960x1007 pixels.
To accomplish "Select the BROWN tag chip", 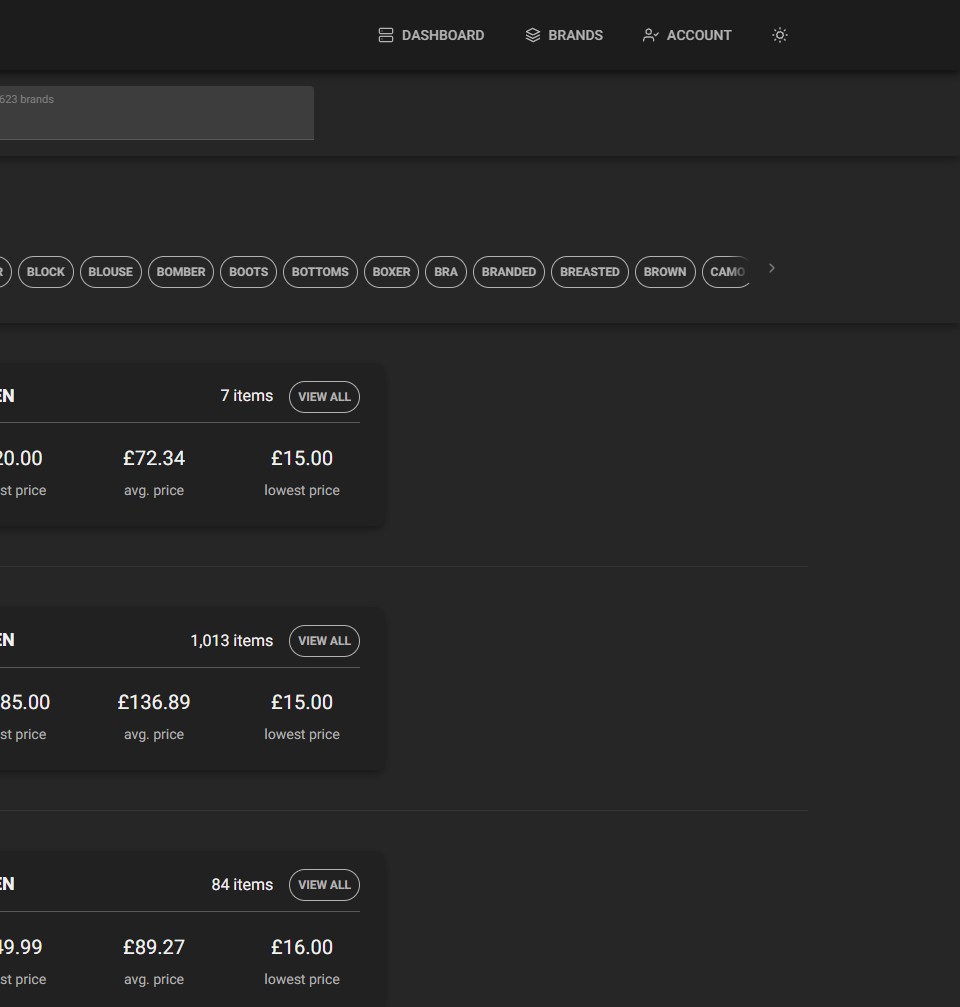I will (x=665, y=272).
